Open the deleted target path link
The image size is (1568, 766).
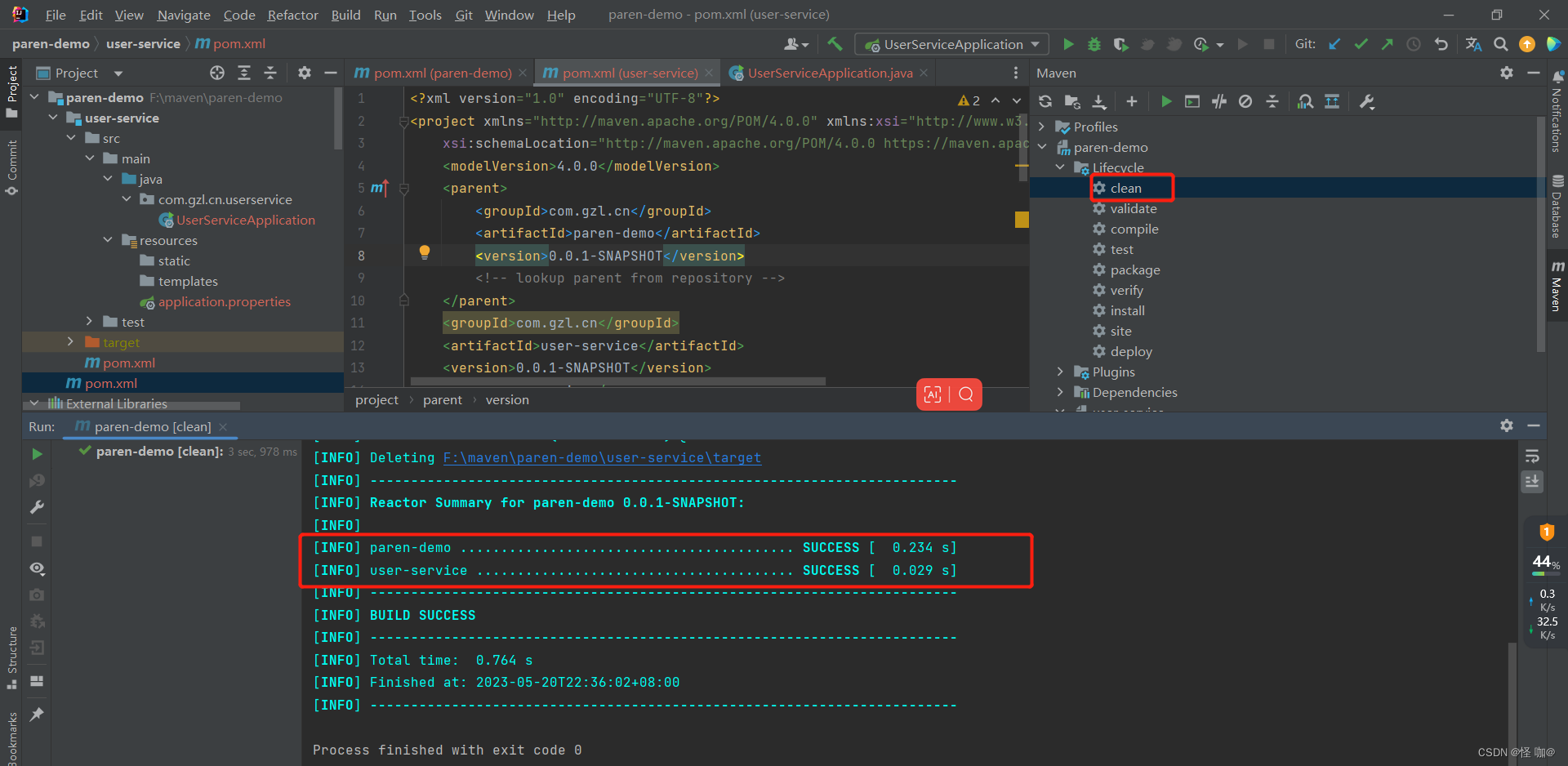pyautogui.click(x=602, y=457)
